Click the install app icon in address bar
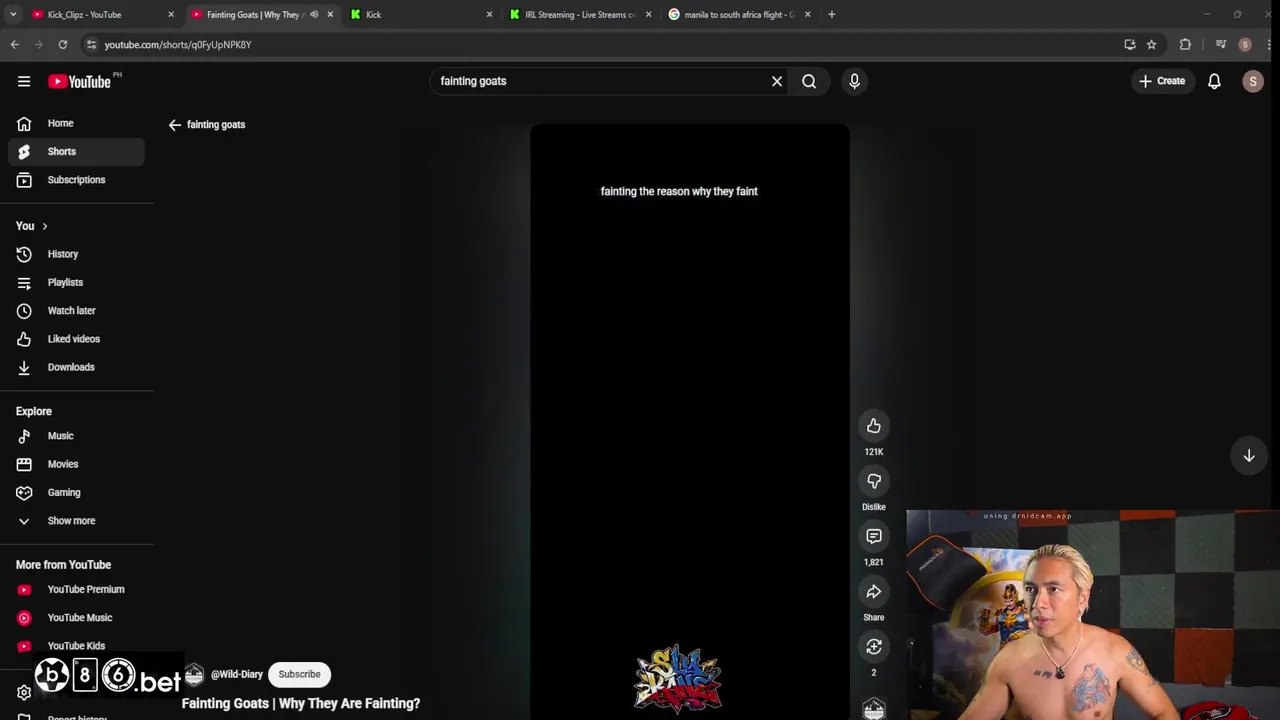 pos(1129,45)
